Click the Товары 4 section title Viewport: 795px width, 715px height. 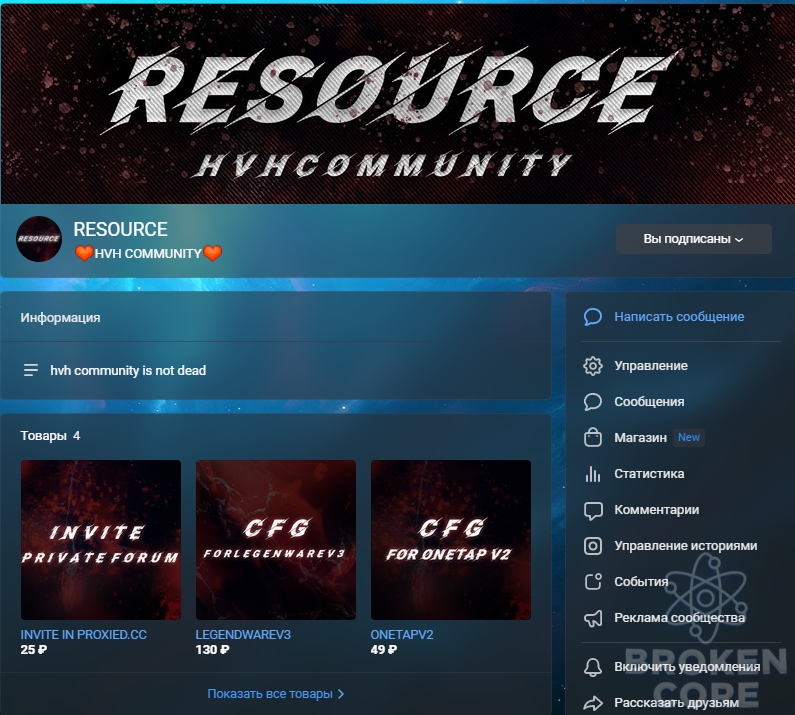[50, 436]
